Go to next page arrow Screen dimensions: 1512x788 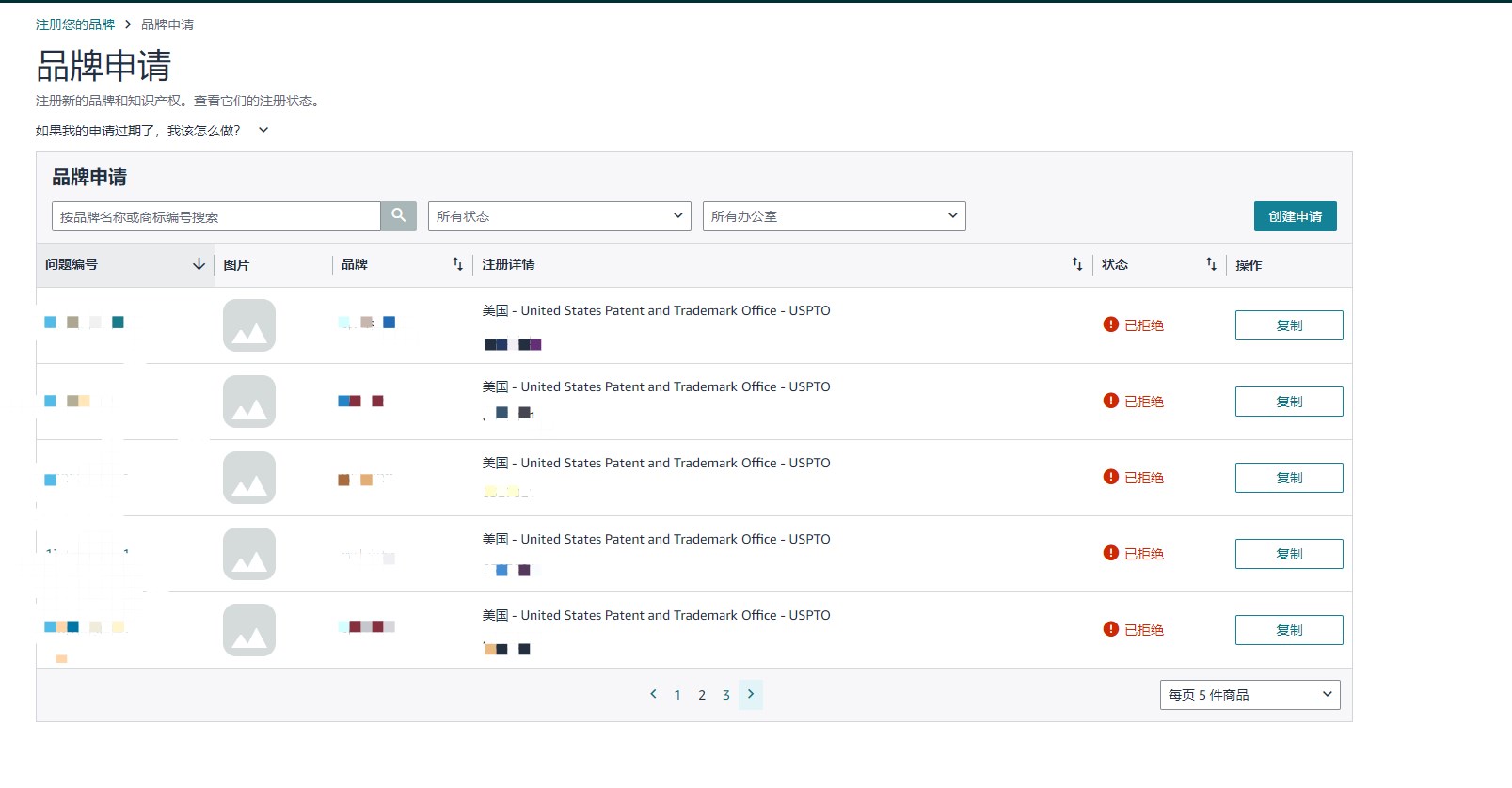tap(750, 694)
